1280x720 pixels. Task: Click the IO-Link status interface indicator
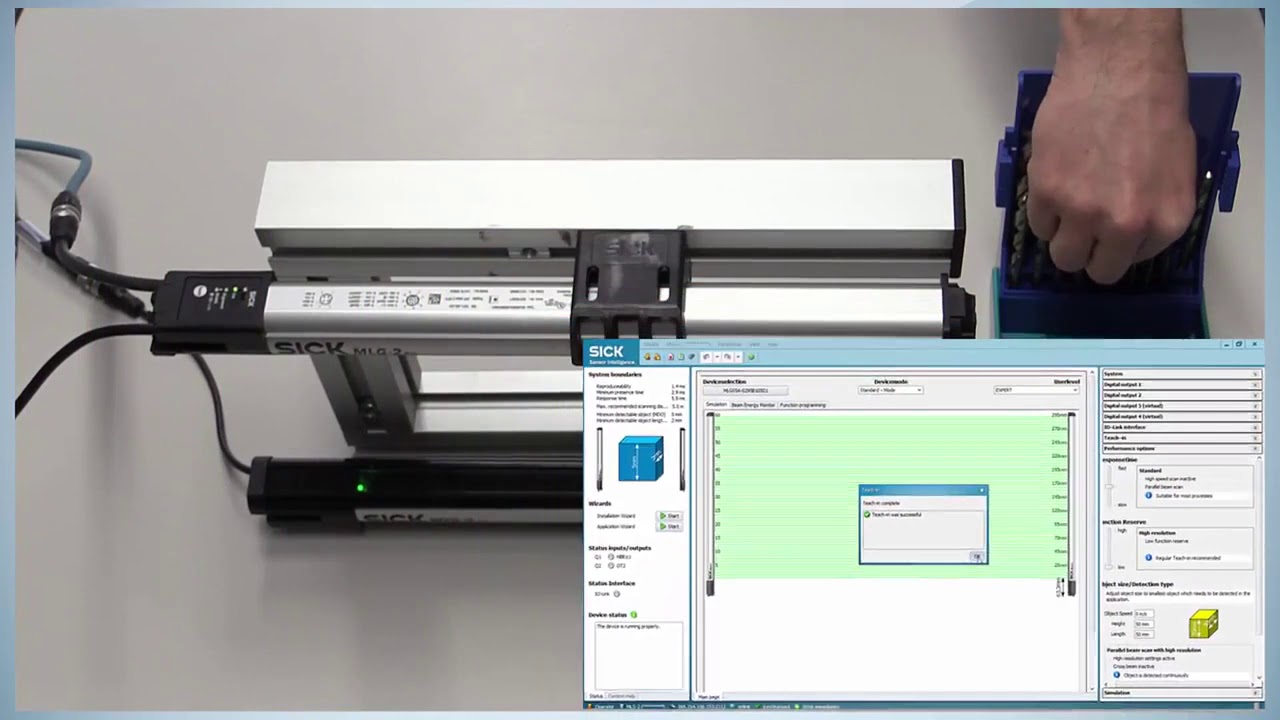coord(617,594)
